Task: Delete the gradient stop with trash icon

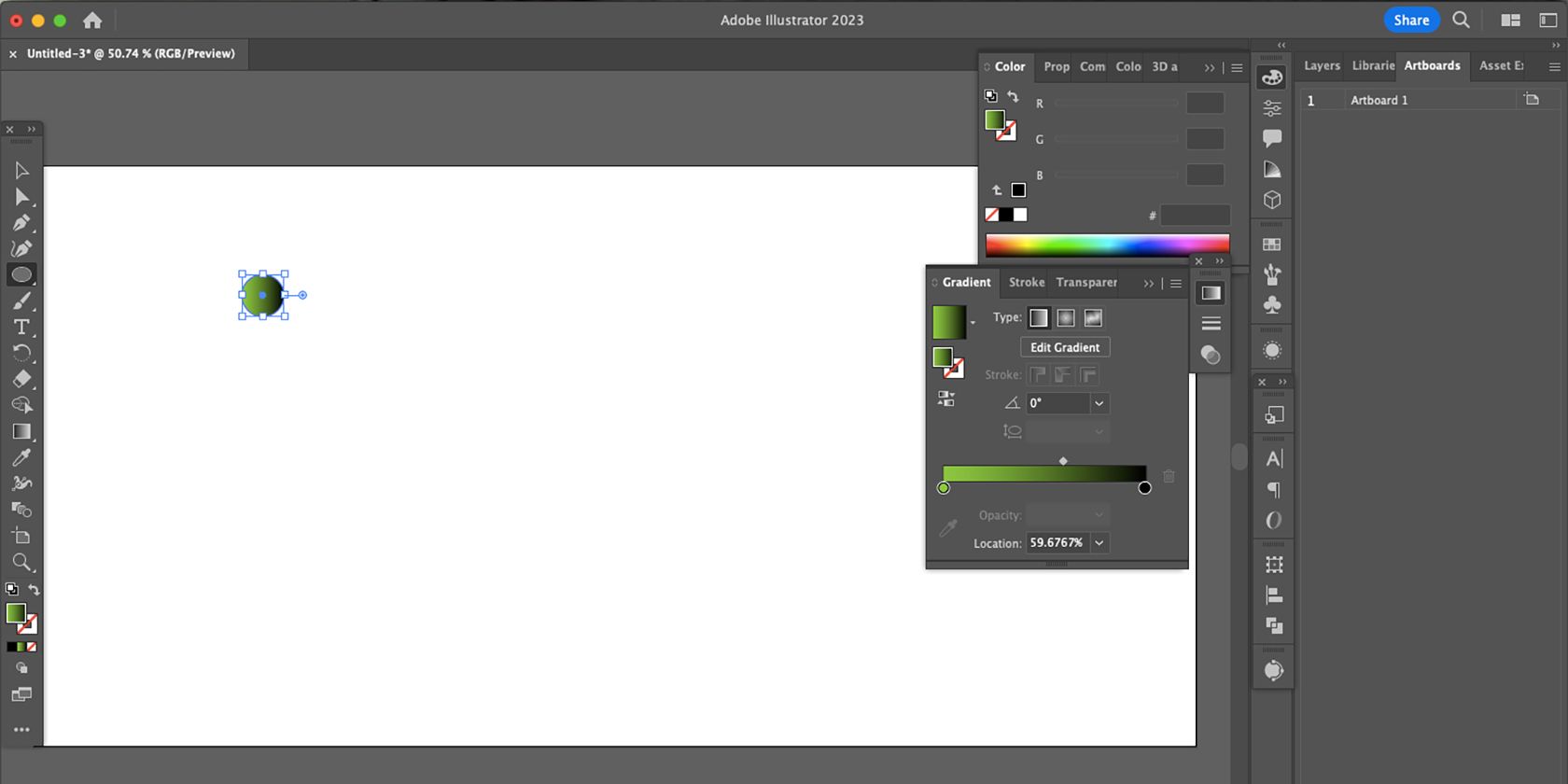Action: tap(1169, 476)
